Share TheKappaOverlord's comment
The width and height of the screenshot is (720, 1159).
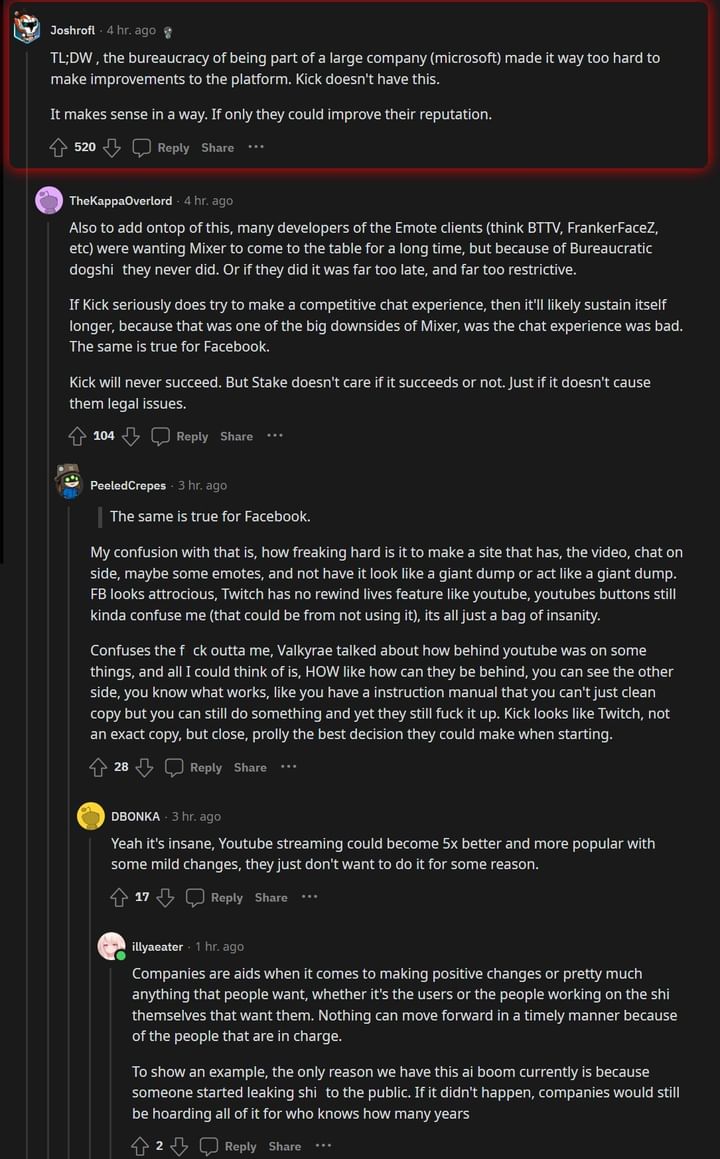(236, 436)
